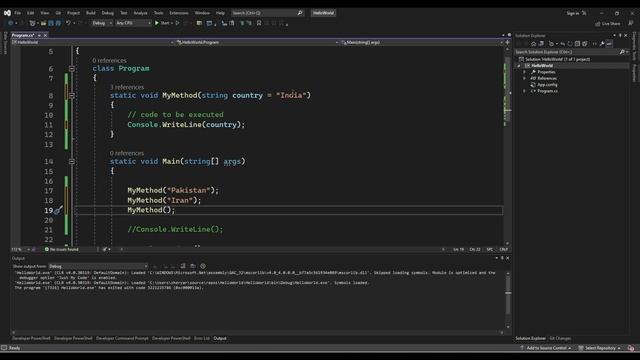Open the Debug configuration dropdown
This screenshot has height=360, width=640.
click(x=102, y=23)
